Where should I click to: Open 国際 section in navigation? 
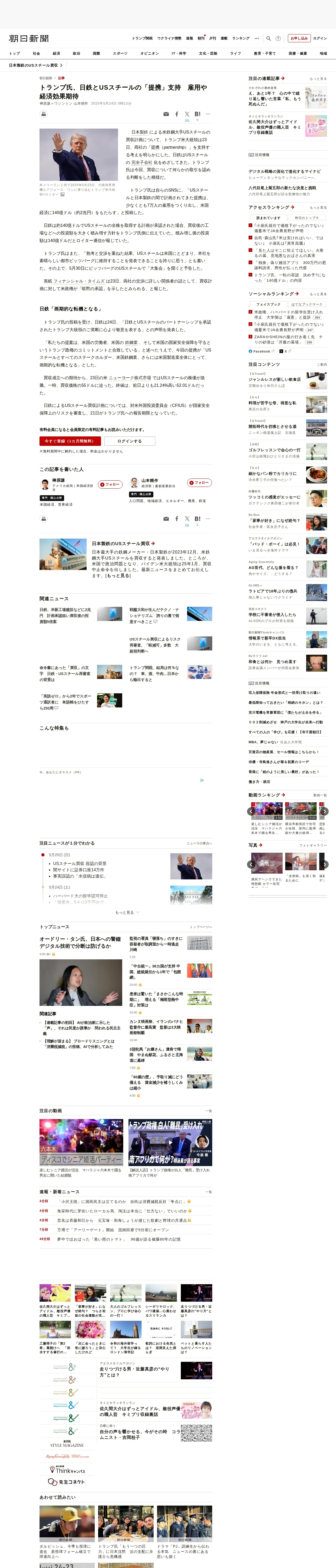[96, 53]
